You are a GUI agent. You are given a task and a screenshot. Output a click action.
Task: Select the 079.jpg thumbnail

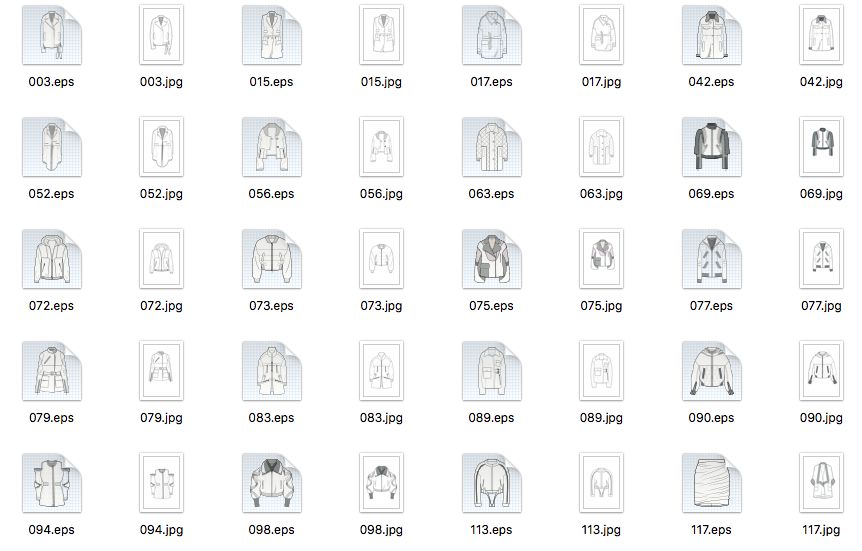(162, 371)
